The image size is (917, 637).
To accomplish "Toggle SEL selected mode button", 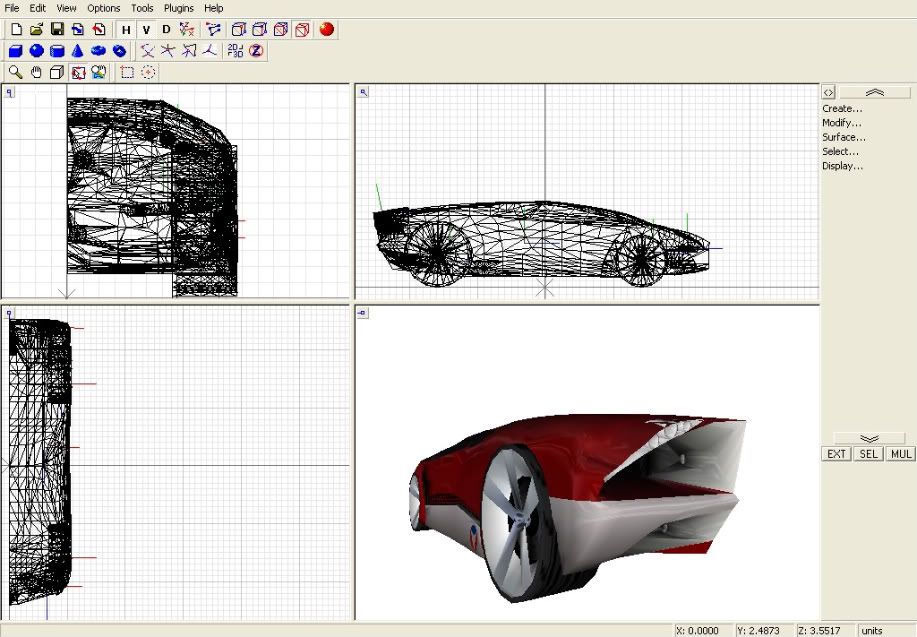I will [x=869, y=454].
